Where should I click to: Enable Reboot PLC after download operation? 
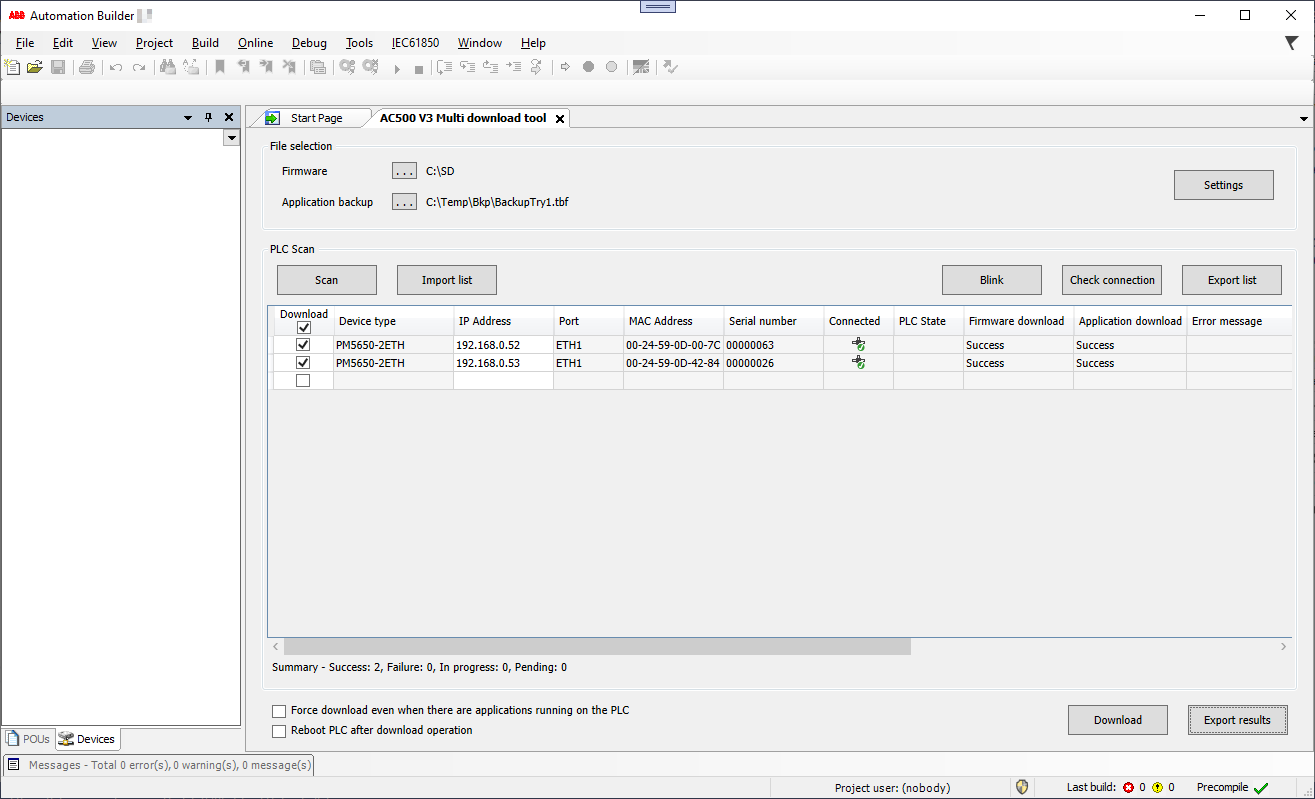279,731
